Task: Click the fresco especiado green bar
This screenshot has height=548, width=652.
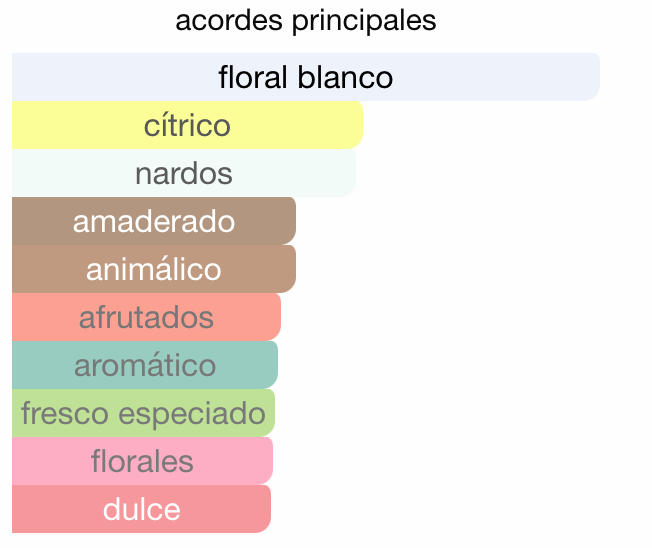Action: click(x=143, y=413)
